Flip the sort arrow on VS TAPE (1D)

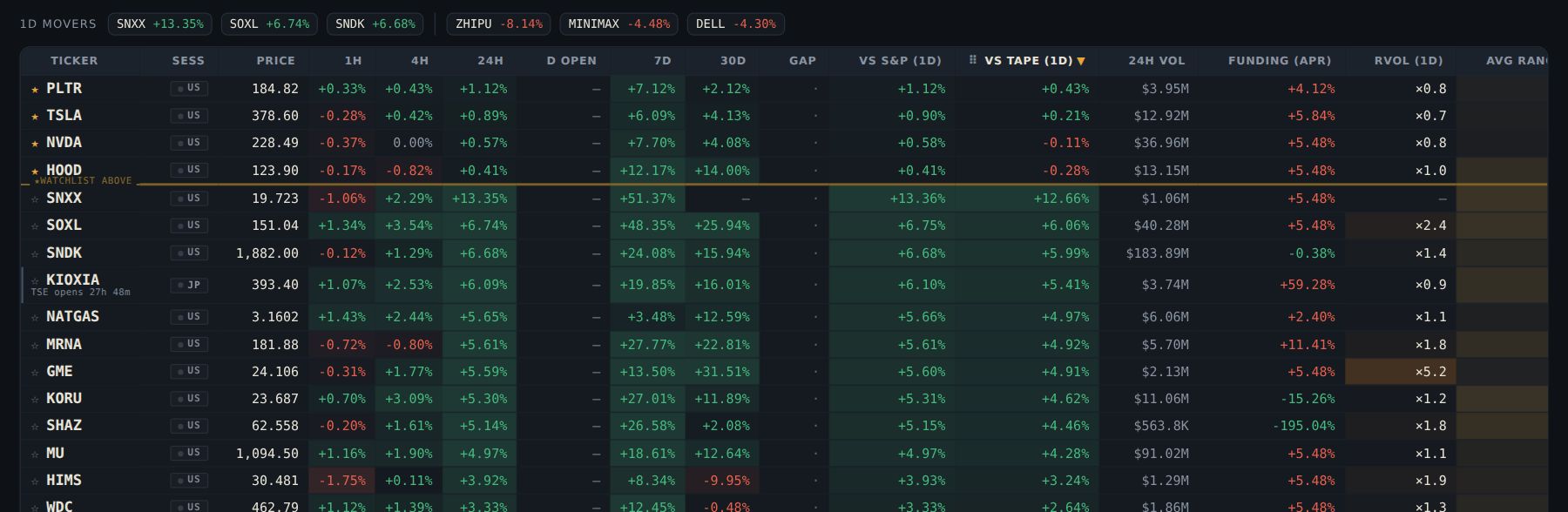[1081, 61]
